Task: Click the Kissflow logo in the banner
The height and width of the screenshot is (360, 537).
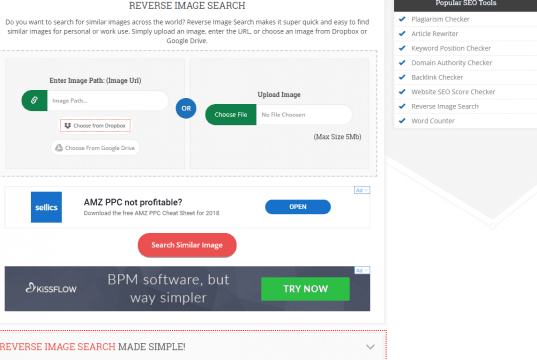Action: (x=51, y=288)
